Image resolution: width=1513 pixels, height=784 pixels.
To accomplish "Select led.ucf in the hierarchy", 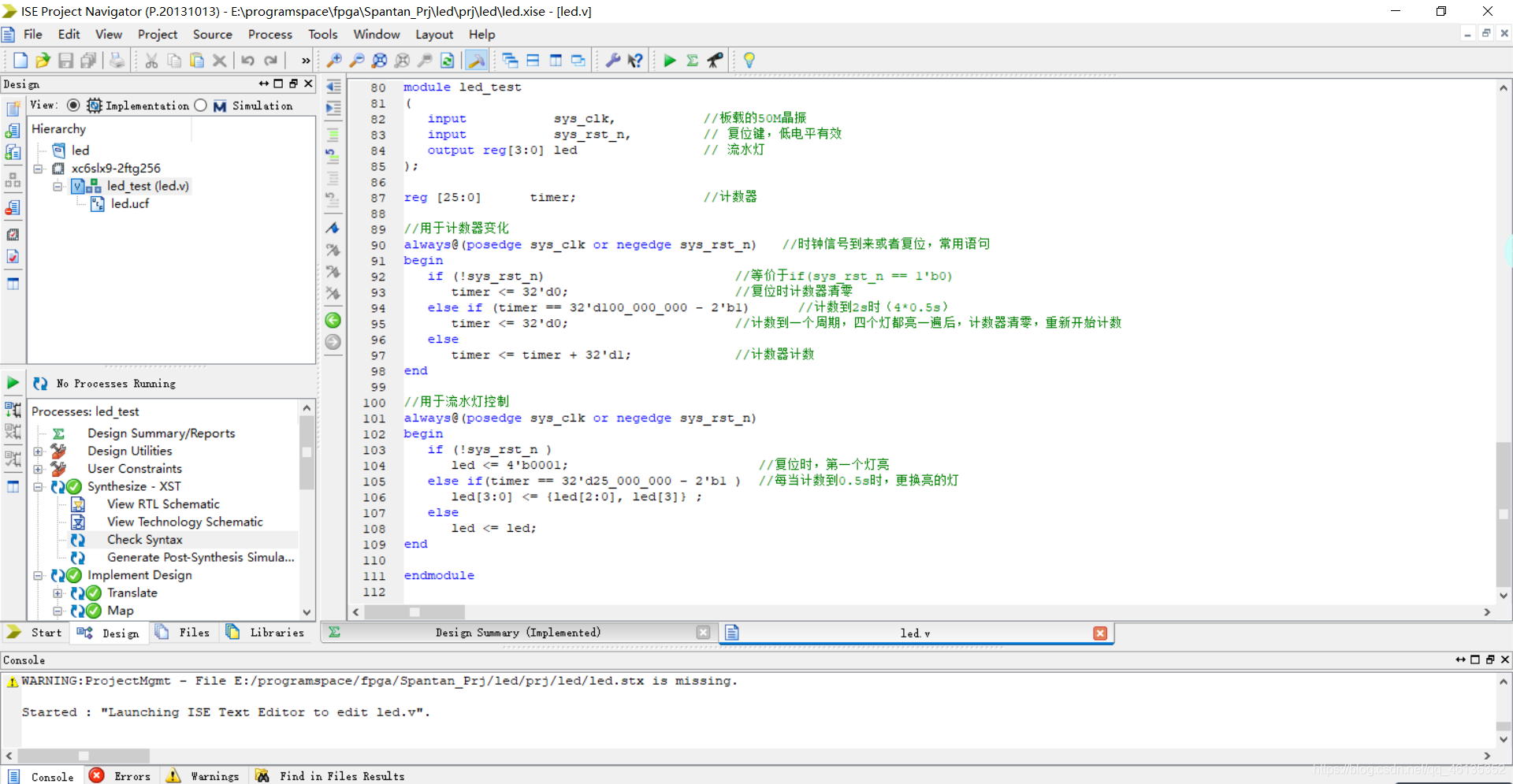I will 129,204.
